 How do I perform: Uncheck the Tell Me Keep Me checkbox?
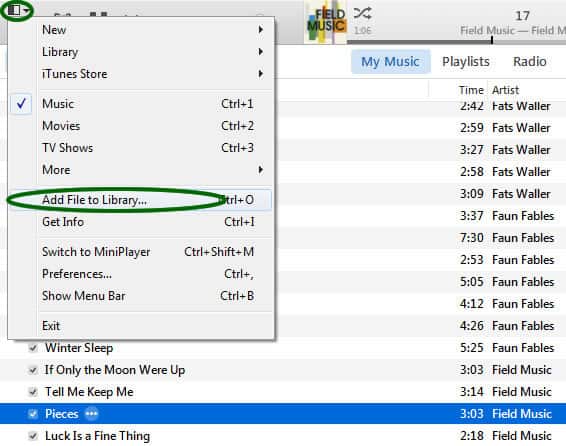(33, 392)
